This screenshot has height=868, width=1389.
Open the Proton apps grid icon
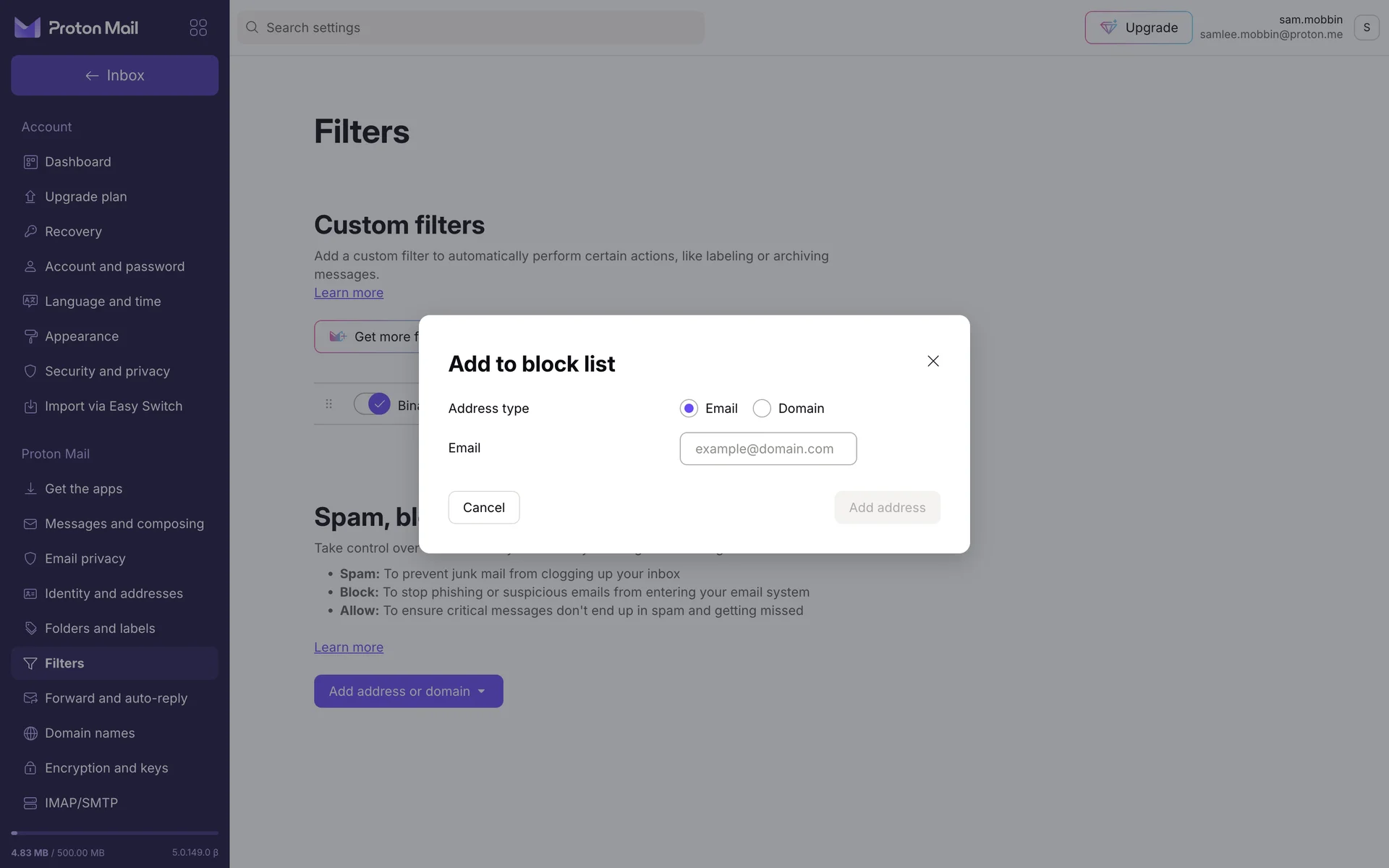pyautogui.click(x=198, y=27)
